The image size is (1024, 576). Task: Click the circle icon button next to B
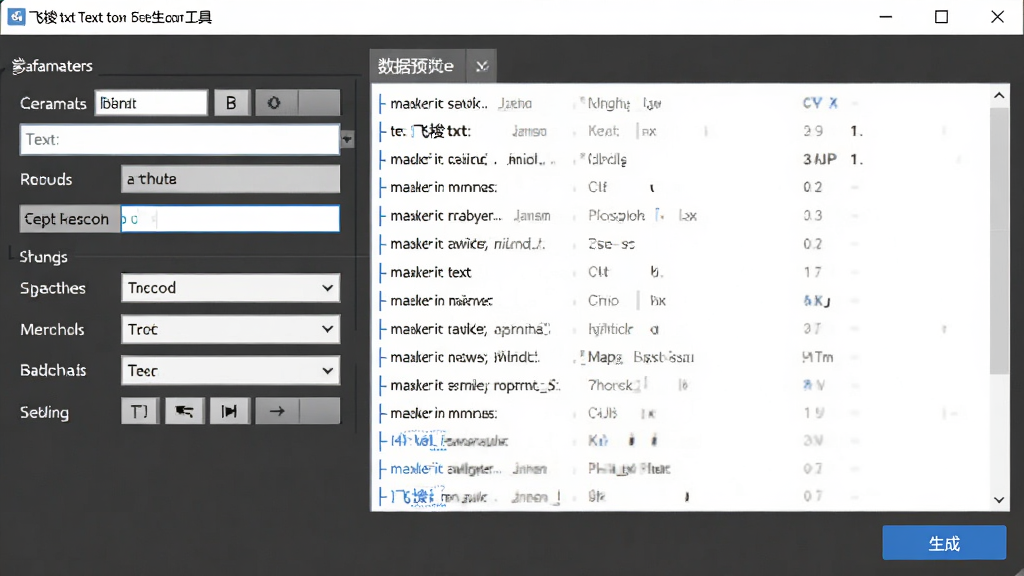274,103
